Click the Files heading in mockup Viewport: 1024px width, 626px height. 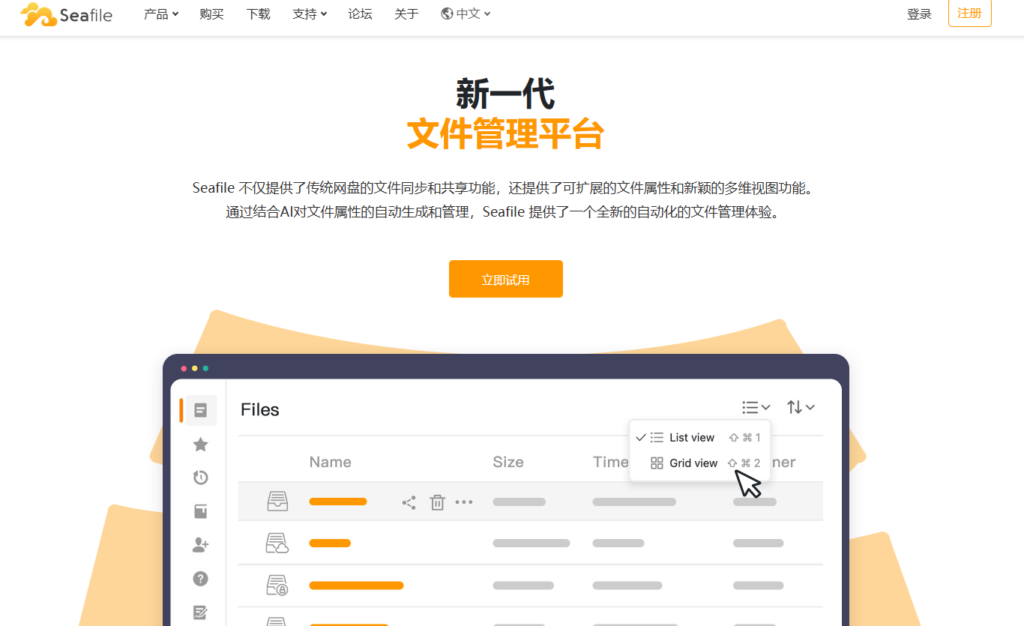(x=260, y=410)
